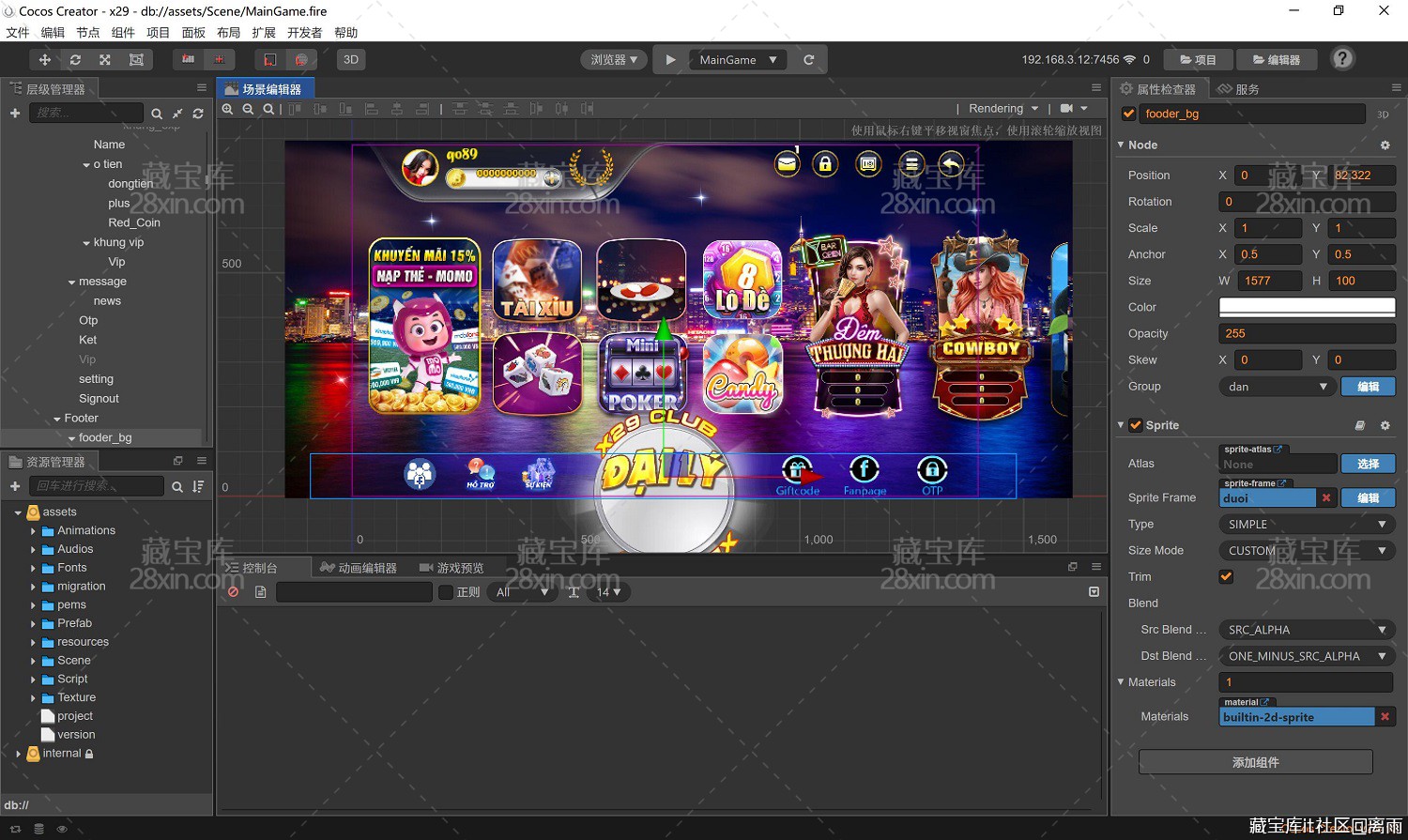Click the 编辑器 open editor folder button

click(1277, 59)
